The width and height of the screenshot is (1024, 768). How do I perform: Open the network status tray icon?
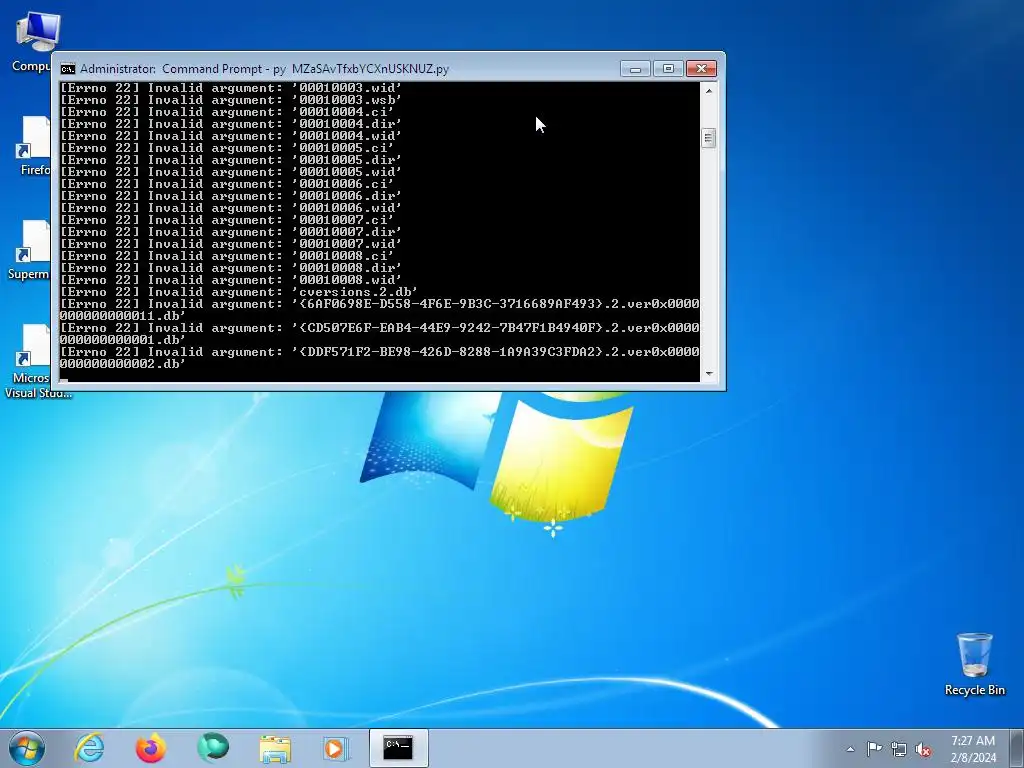899,749
